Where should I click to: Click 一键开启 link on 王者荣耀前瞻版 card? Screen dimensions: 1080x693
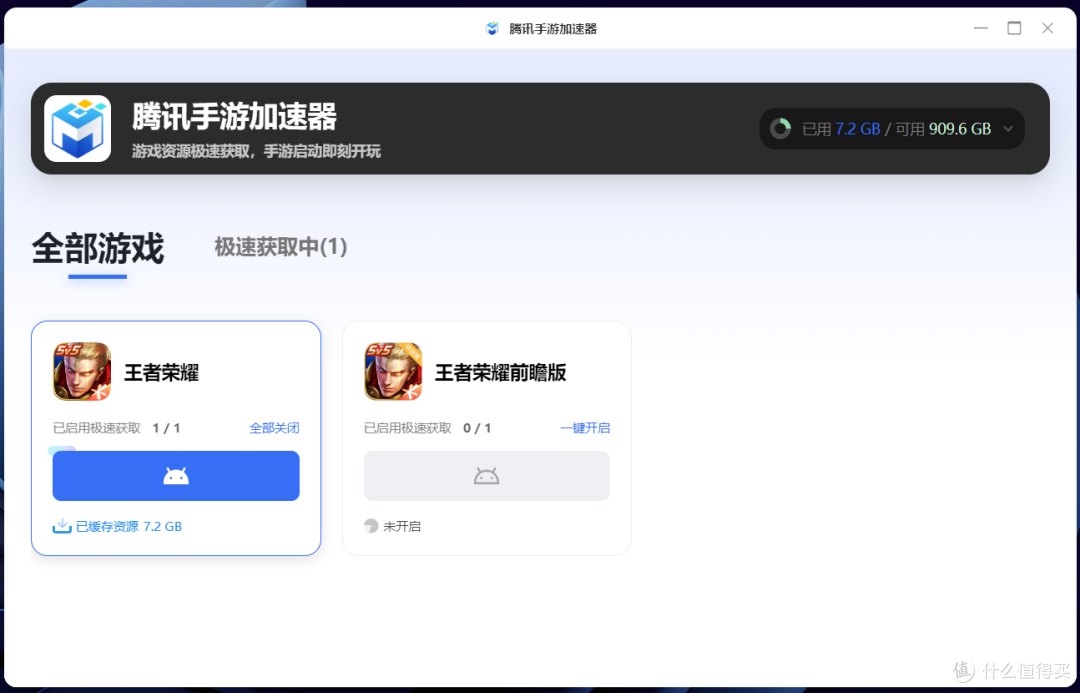[x=585, y=428]
